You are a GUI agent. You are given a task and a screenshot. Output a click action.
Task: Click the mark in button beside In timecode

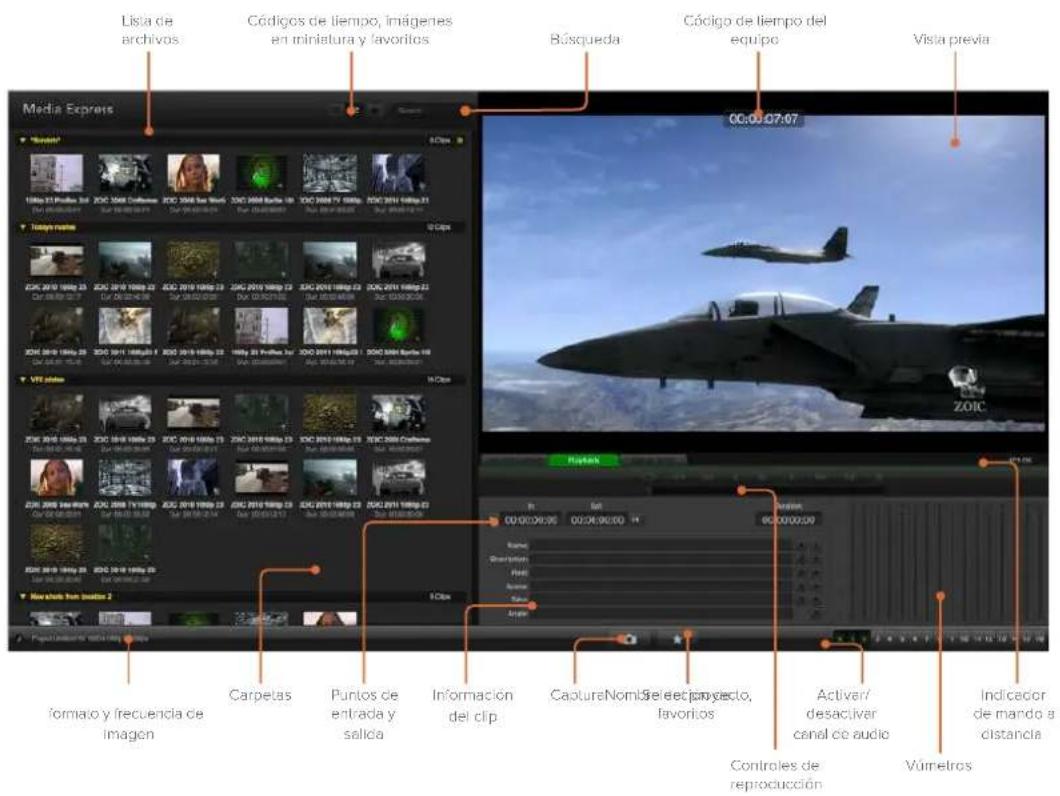496,520
